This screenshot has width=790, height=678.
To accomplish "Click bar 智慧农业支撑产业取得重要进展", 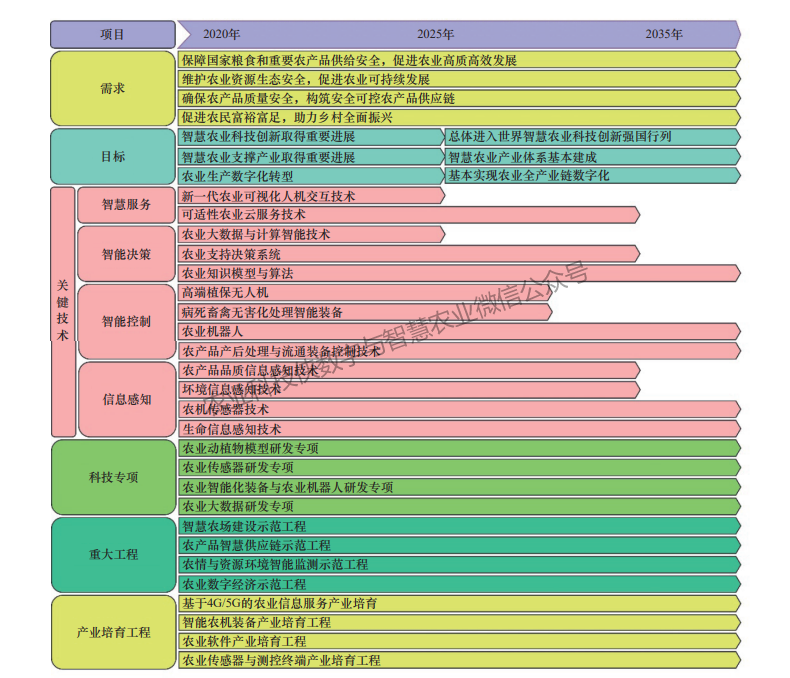I will pos(311,157).
